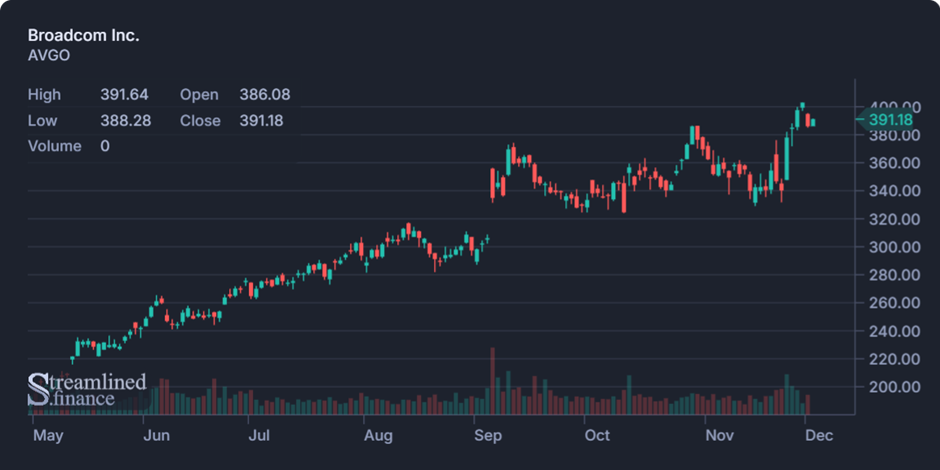Image resolution: width=940 pixels, height=470 pixels.
Task: Click the 260.00 price axis label
Action: [x=893, y=303]
